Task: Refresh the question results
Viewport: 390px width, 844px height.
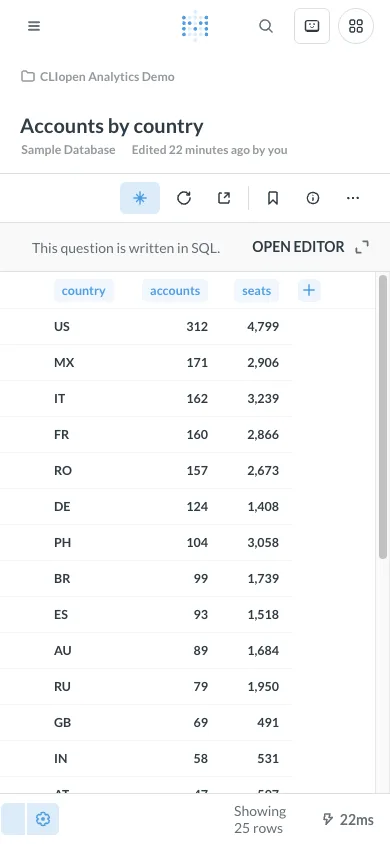Action: click(184, 198)
